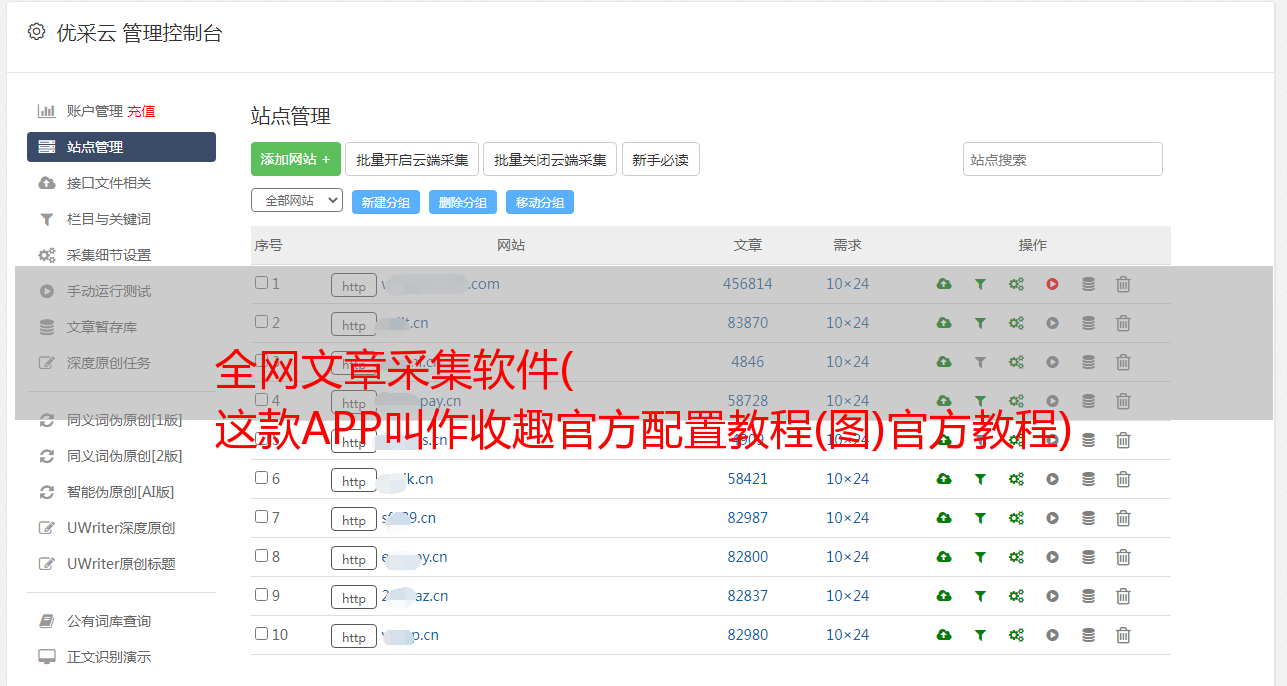Open UWriter原创标题 sidebar item
Image resolution: width=1287 pixels, height=686 pixels.
pyautogui.click(x=121, y=564)
